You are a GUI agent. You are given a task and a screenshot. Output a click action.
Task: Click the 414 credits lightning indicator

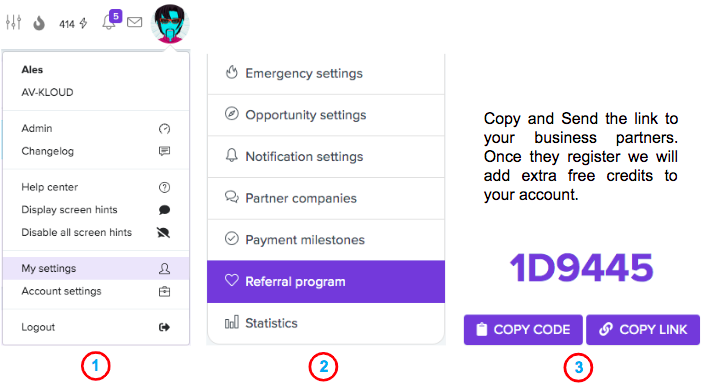(x=73, y=23)
